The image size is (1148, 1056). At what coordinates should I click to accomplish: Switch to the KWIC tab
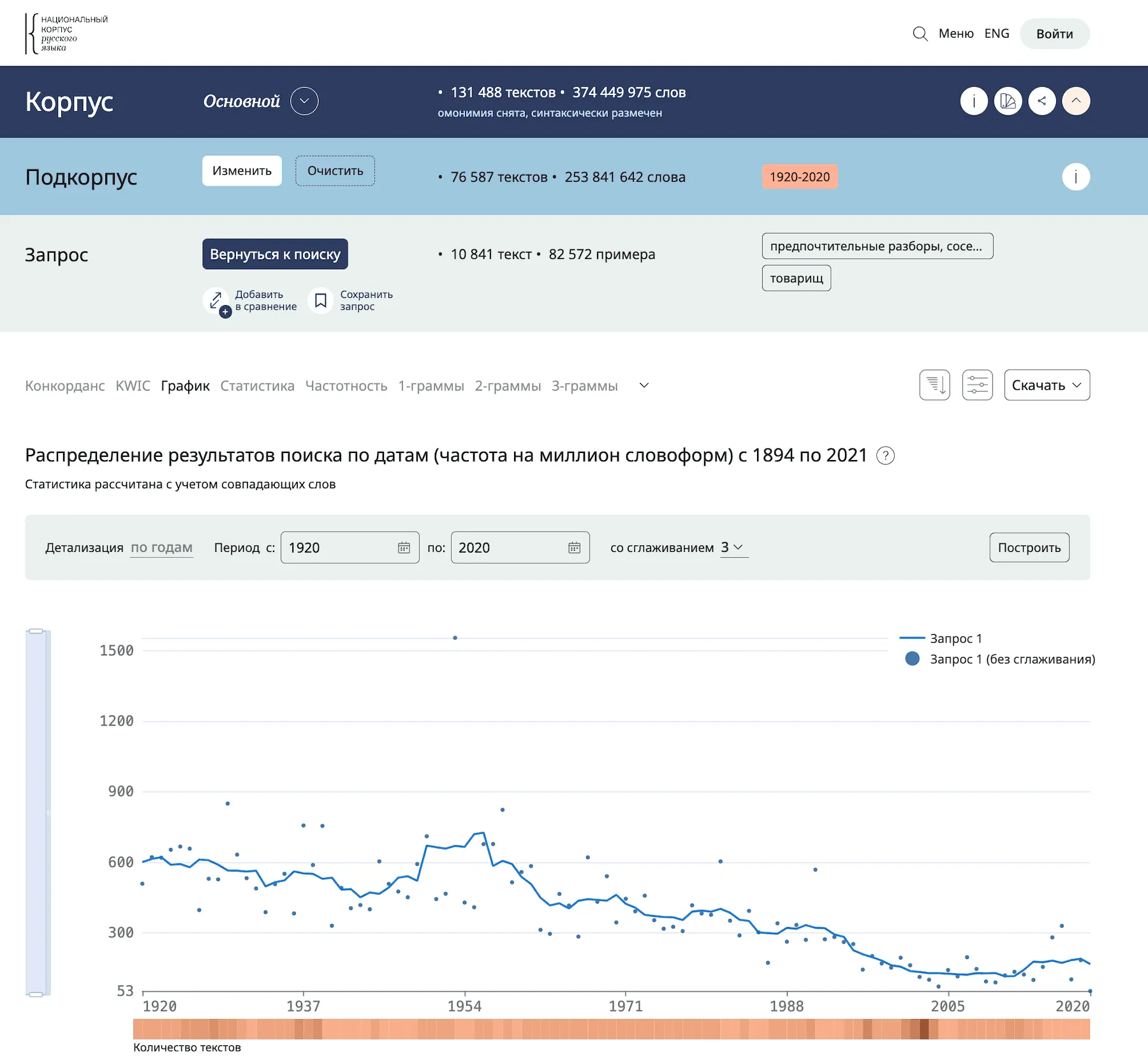(x=133, y=386)
